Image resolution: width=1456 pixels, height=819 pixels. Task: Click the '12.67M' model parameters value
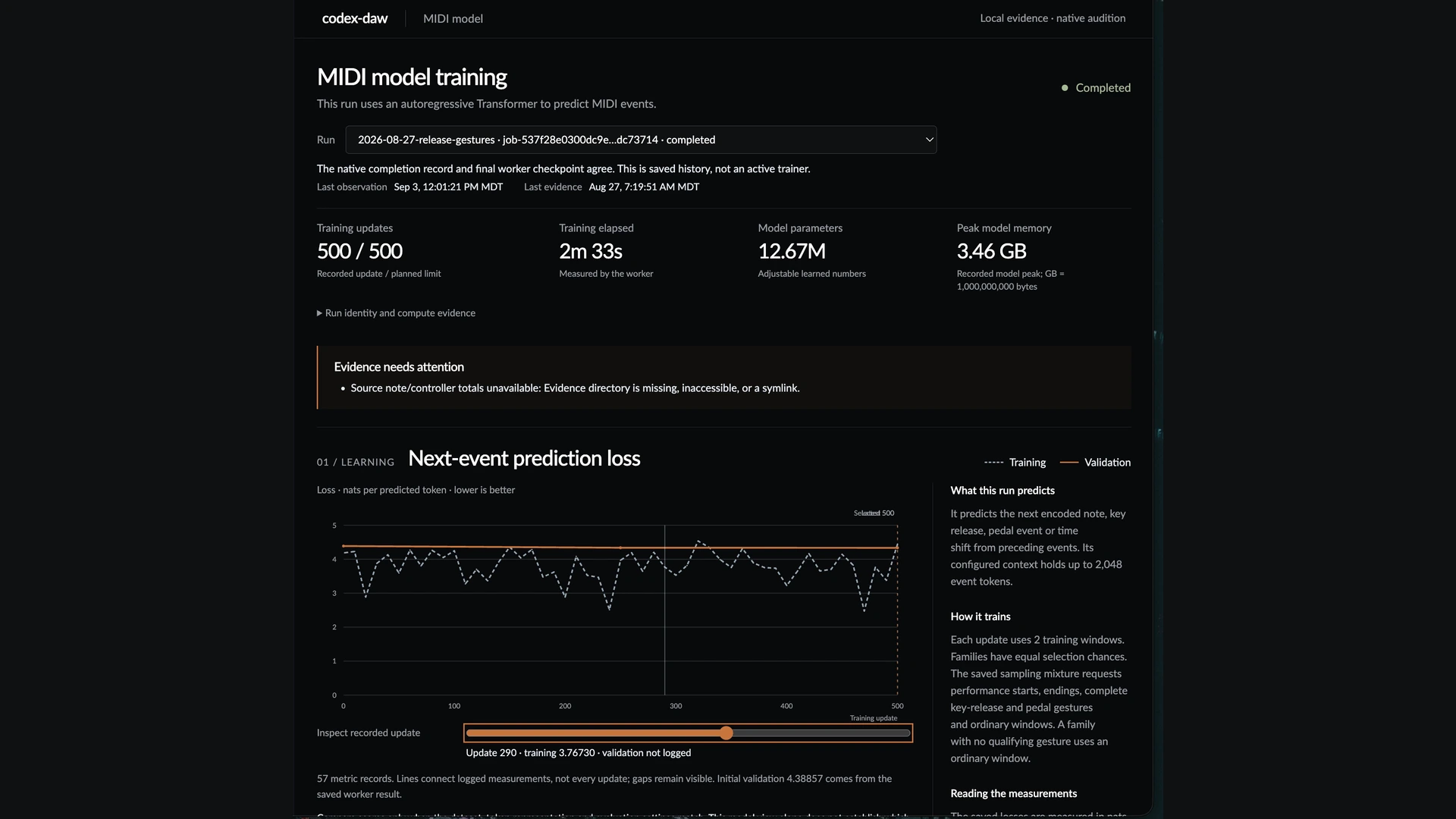tap(792, 251)
